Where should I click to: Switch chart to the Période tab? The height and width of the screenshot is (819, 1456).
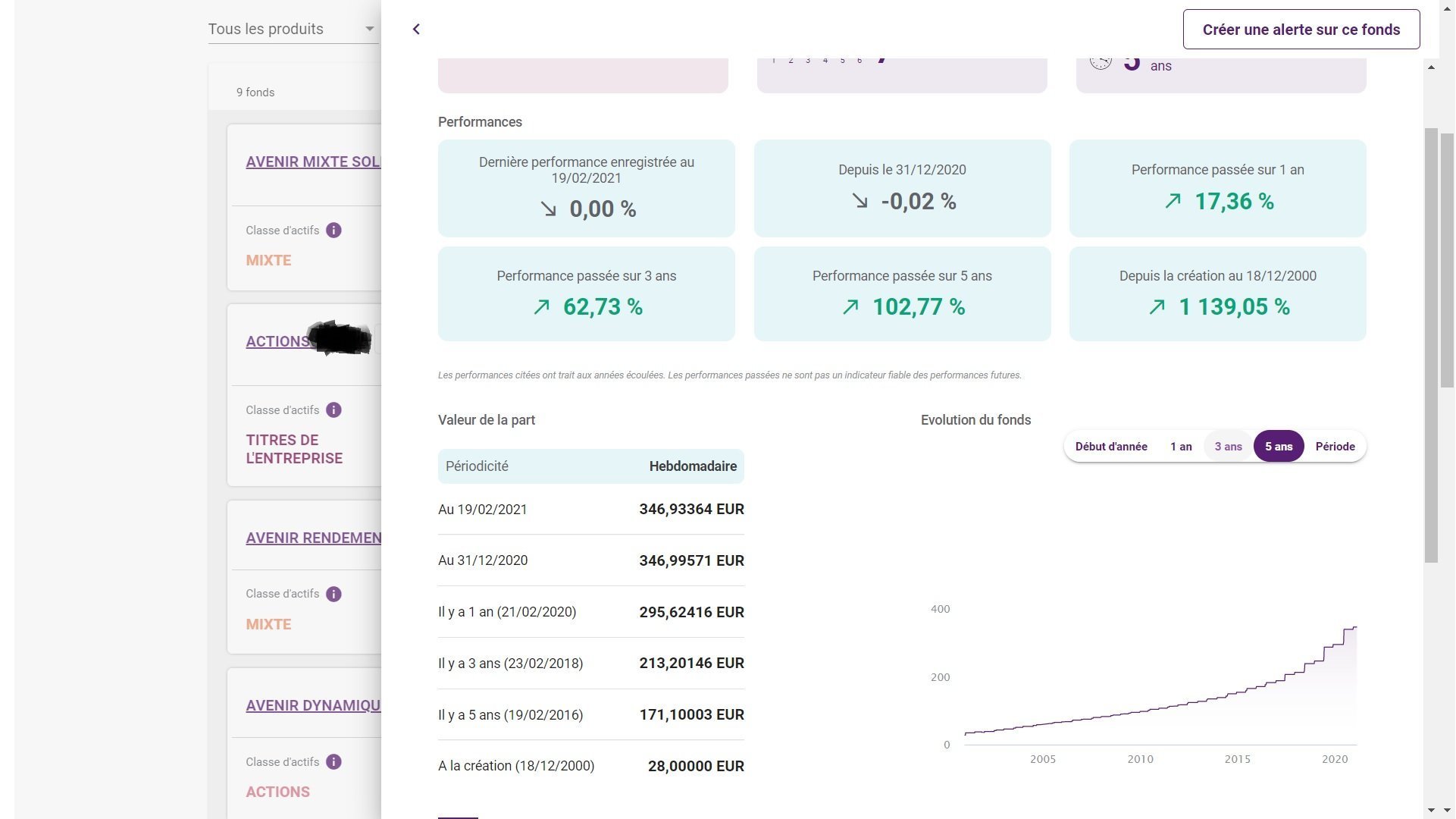pyautogui.click(x=1335, y=447)
